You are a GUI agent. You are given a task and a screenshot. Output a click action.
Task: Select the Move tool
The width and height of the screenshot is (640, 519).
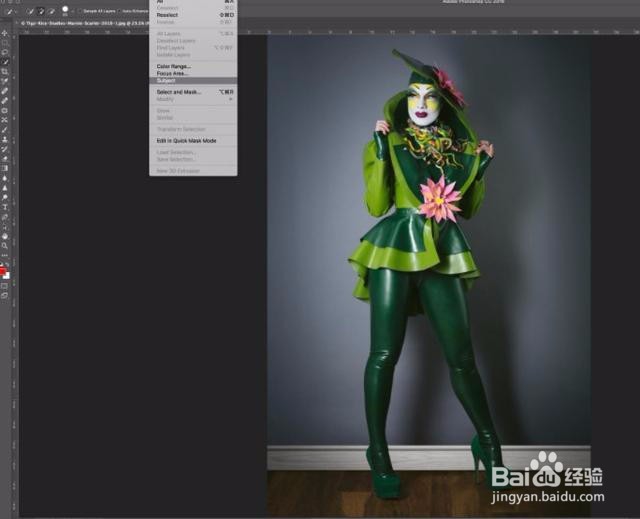pyautogui.click(x=4, y=33)
